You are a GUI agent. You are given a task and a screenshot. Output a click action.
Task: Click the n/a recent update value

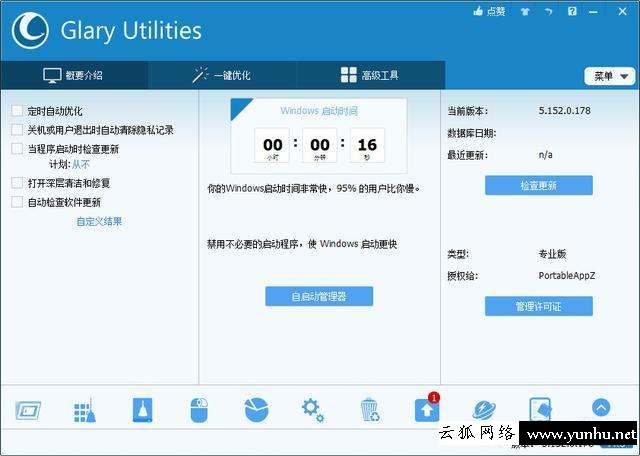[x=545, y=155]
